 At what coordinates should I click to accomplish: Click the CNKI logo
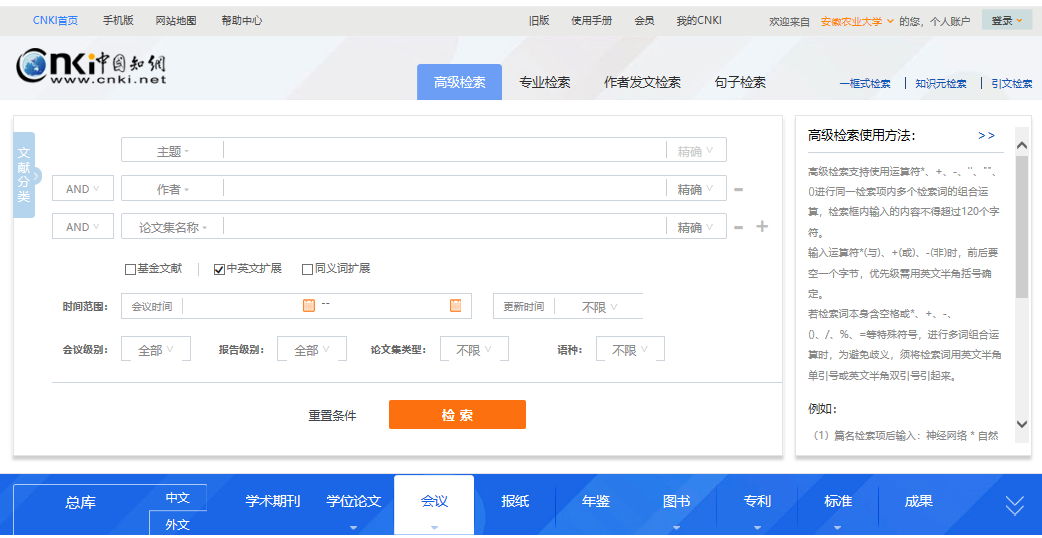tap(91, 67)
